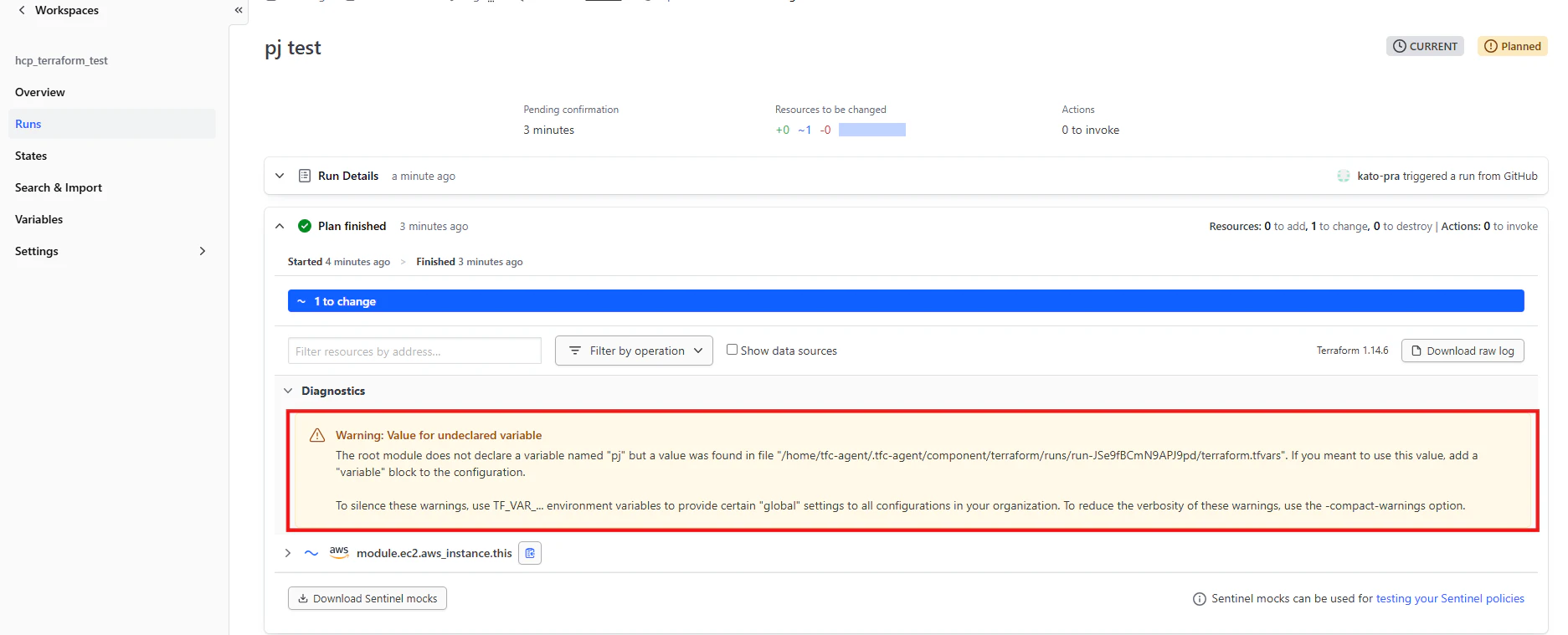Click the warning triangle icon in Diagnostics

(317, 435)
